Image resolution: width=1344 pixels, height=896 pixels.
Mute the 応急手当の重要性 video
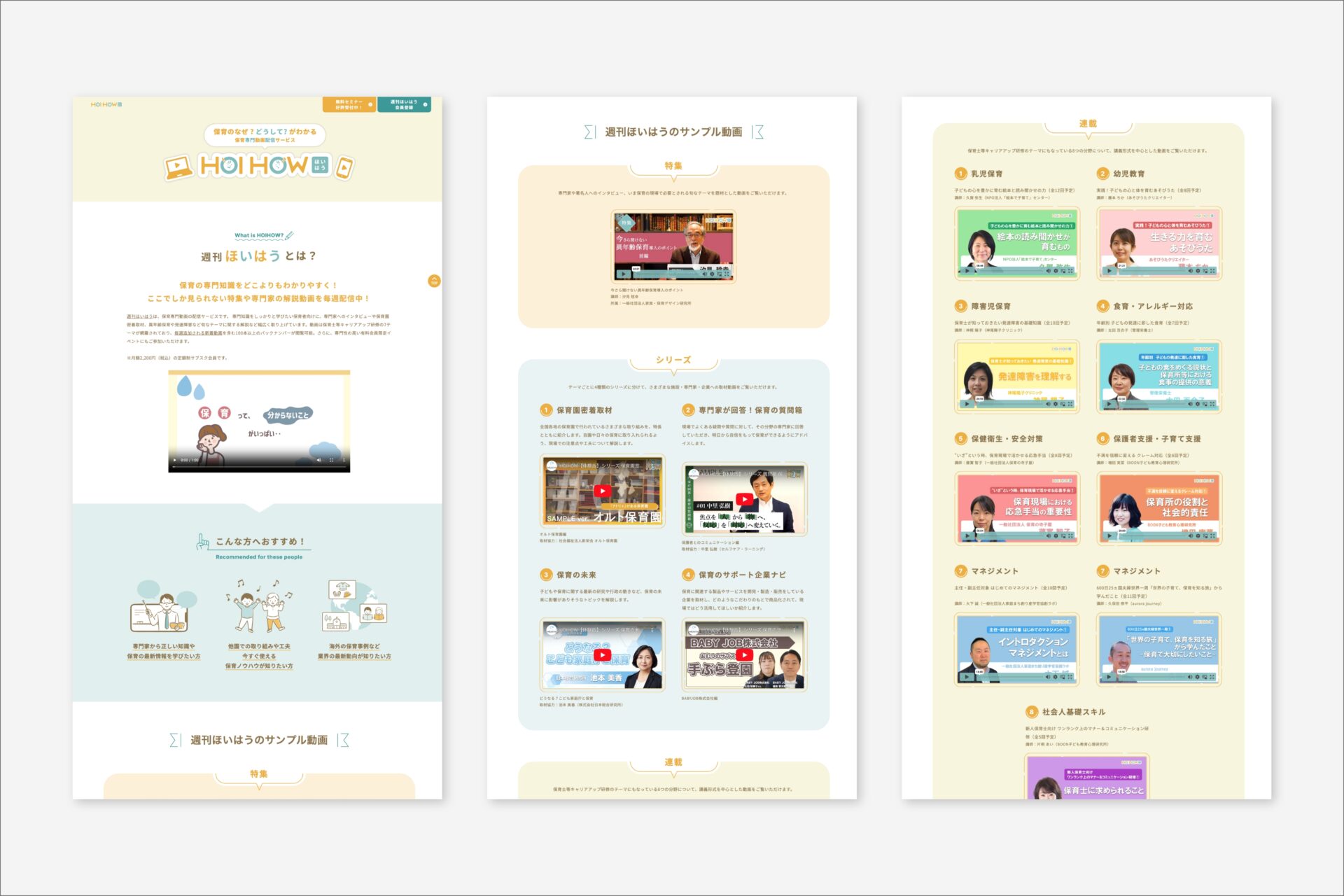[1048, 536]
